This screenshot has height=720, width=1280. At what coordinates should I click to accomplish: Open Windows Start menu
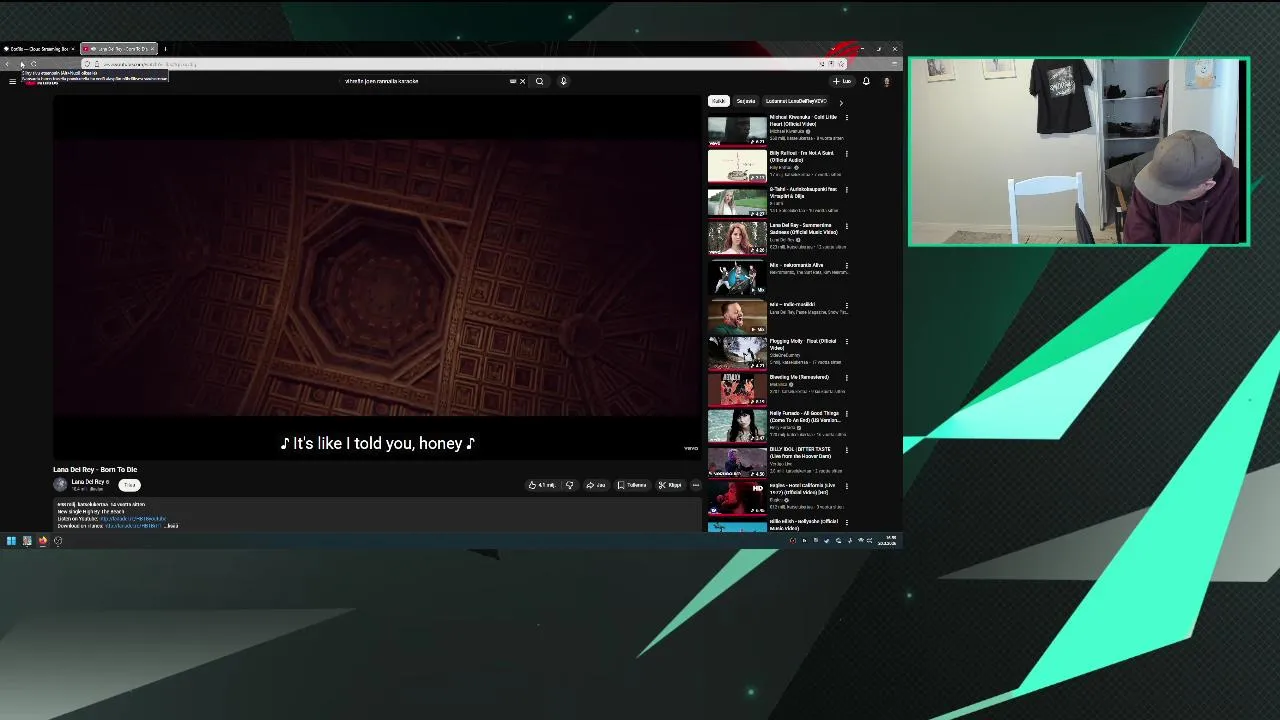(x=11, y=541)
